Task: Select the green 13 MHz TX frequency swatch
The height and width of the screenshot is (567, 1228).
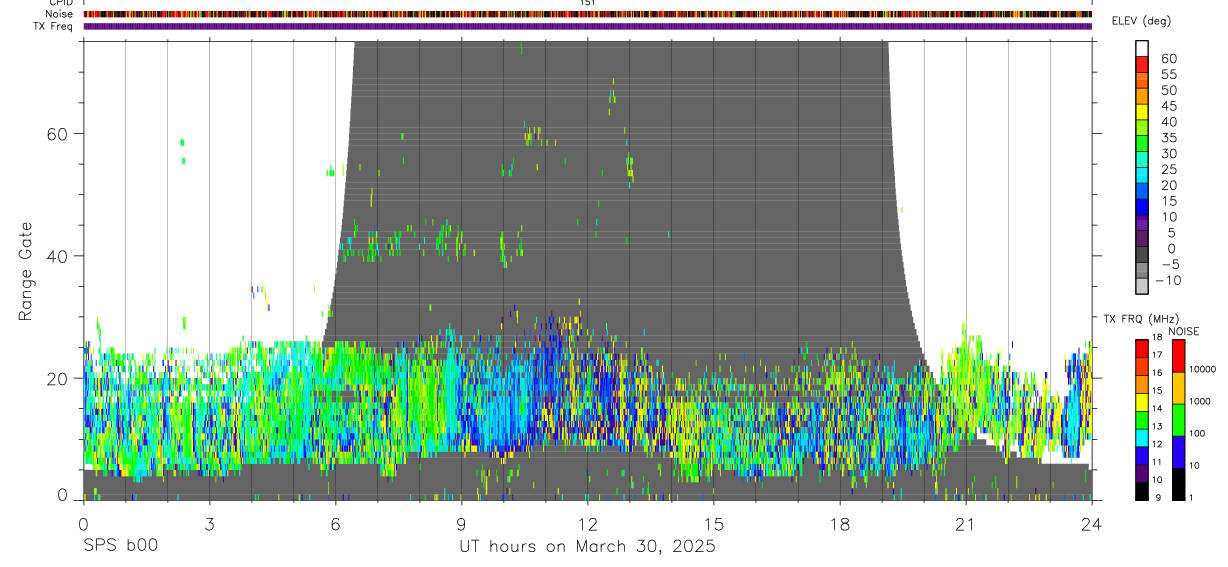Action: pos(1142,420)
